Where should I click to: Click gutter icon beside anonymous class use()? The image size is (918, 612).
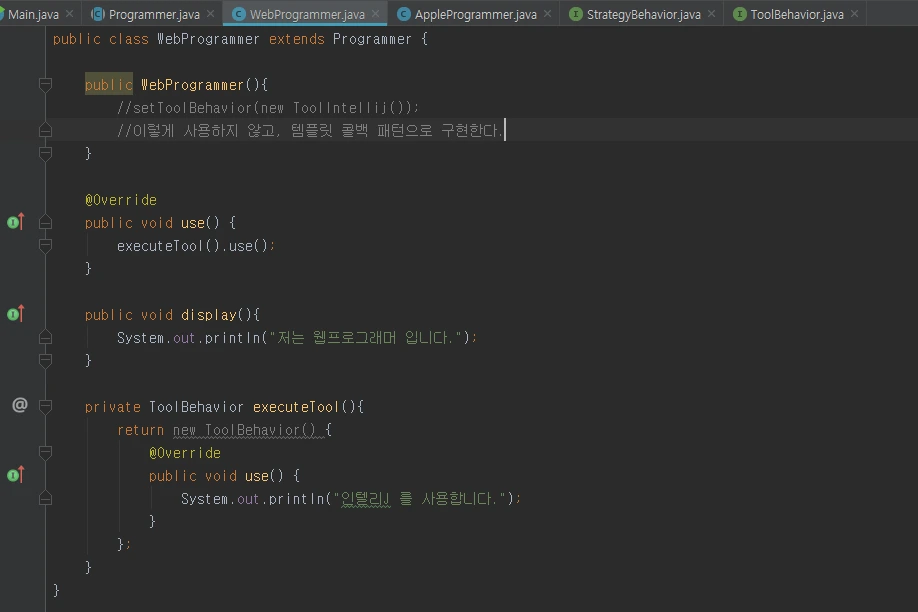(x=16, y=475)
